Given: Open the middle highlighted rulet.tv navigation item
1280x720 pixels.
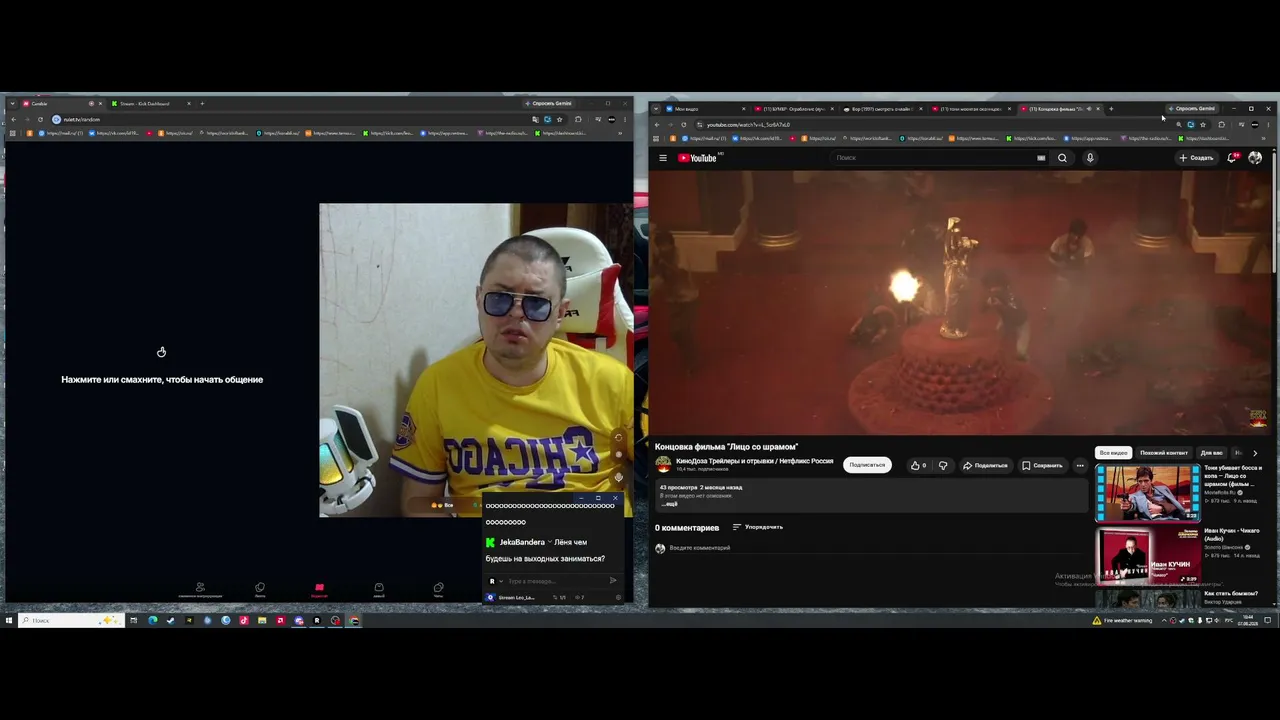Looking at the screenshot, I should (x=319, y=590).
